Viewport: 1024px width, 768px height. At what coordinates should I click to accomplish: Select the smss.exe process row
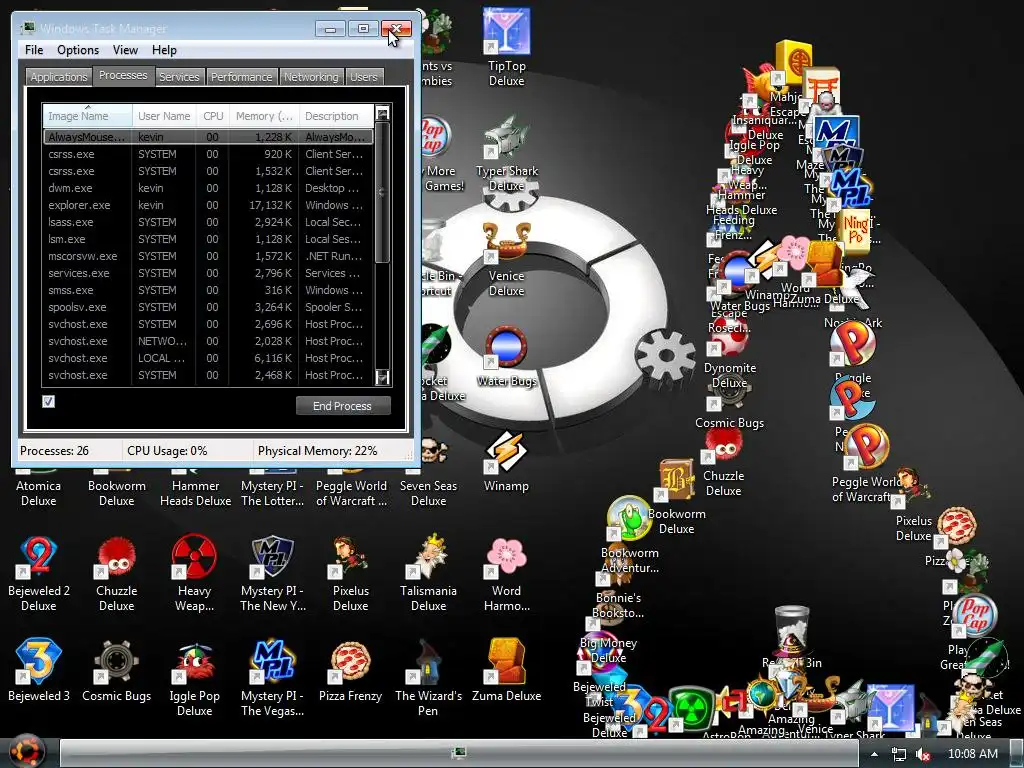click(208, 290)
